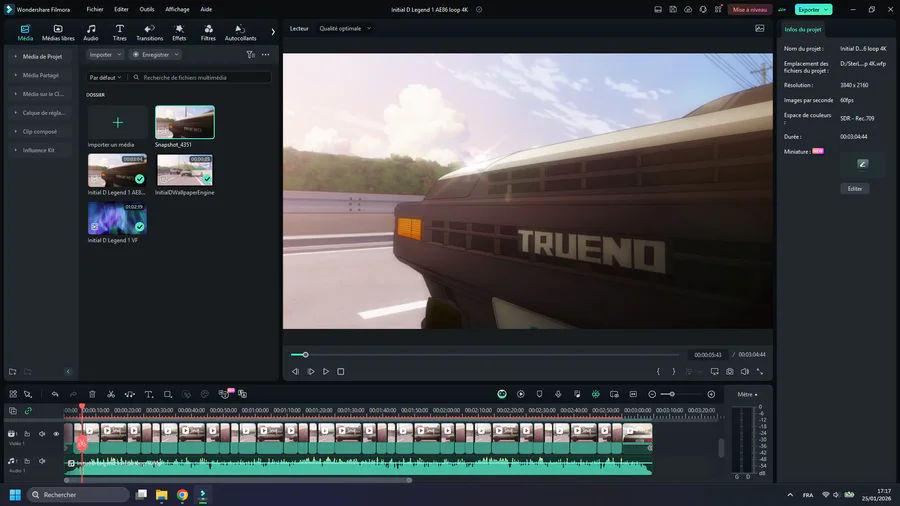Image resolution: width=900 pixels, height=506 pixels.
Task: Select the Snapshot_4351 media thumbnail
Action: click(x=185, y=122)
